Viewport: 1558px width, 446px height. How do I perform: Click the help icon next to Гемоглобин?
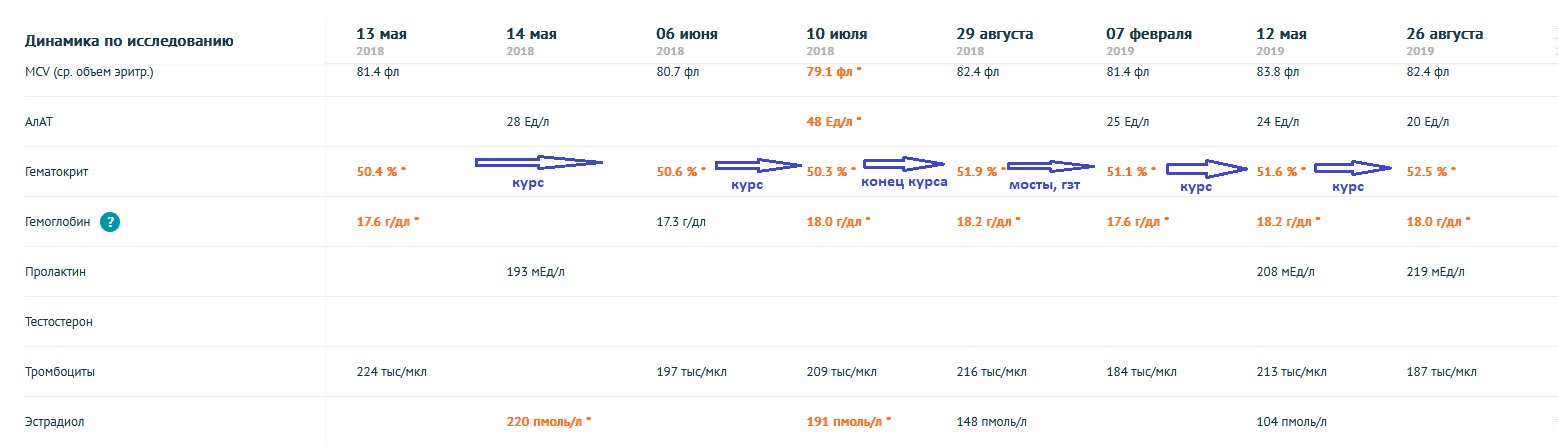pos(110,222)
